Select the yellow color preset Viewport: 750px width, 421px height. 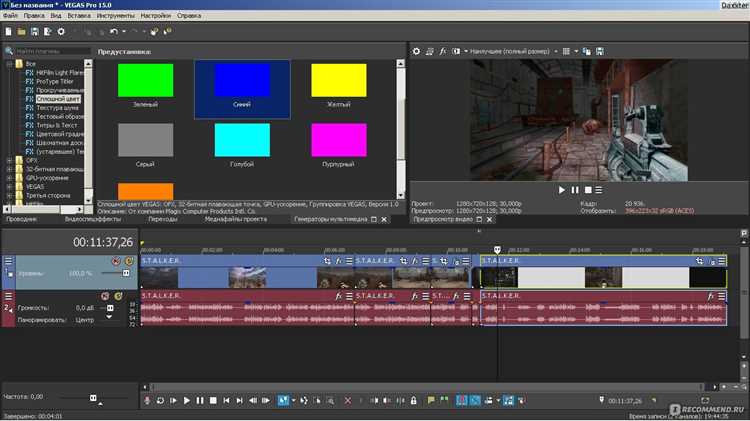(339, 80)
